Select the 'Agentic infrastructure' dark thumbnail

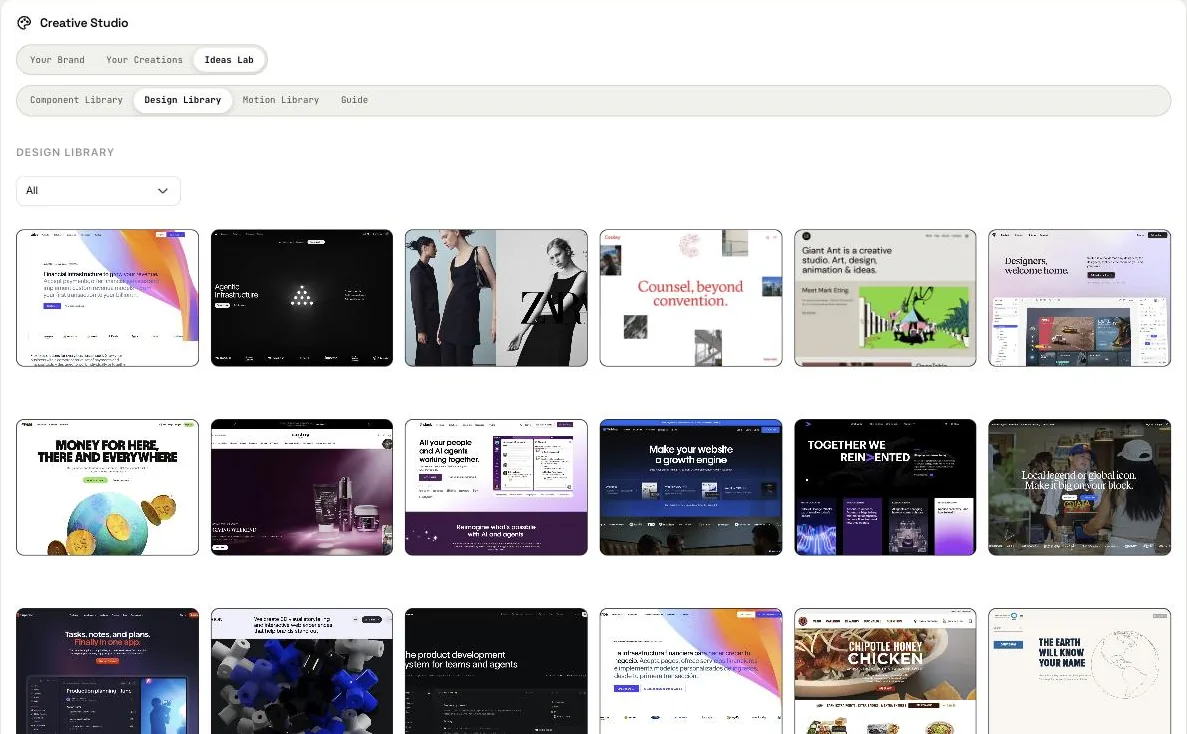(x=302, y=298)
